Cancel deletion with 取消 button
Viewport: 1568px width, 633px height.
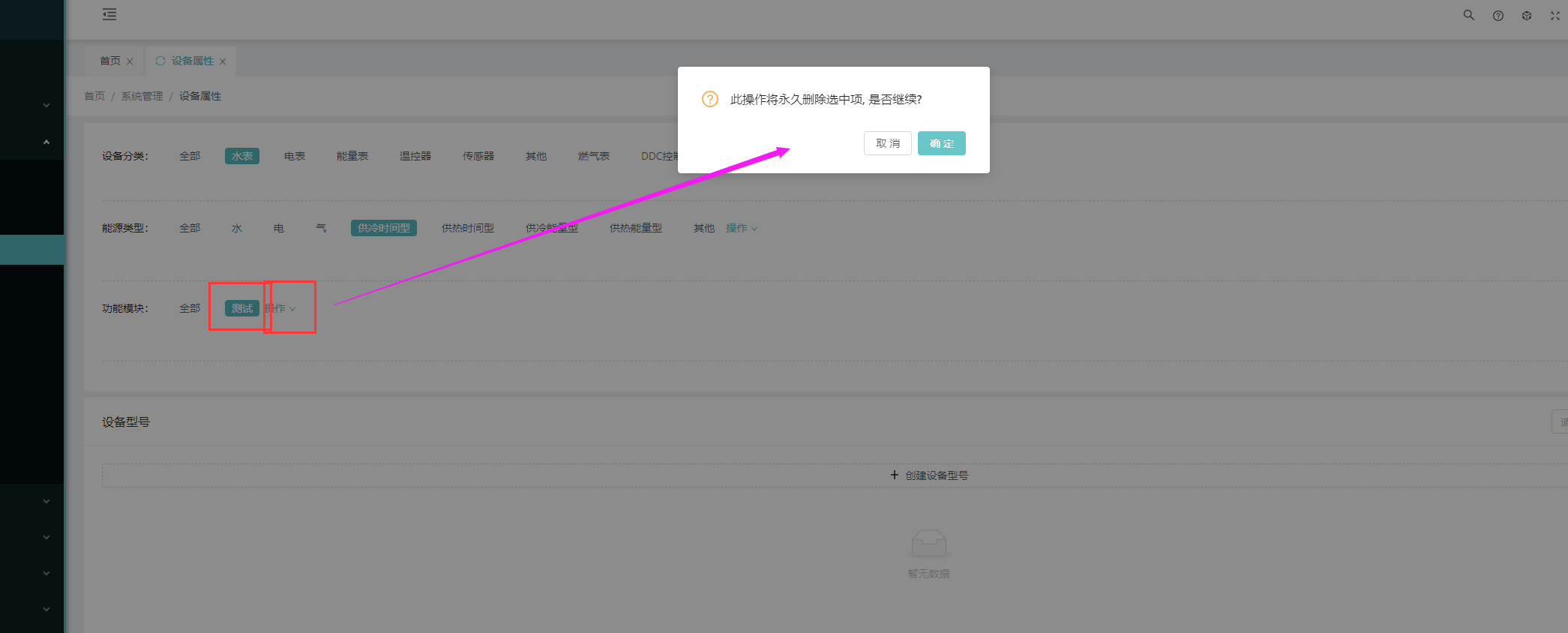tap(888, 143)
